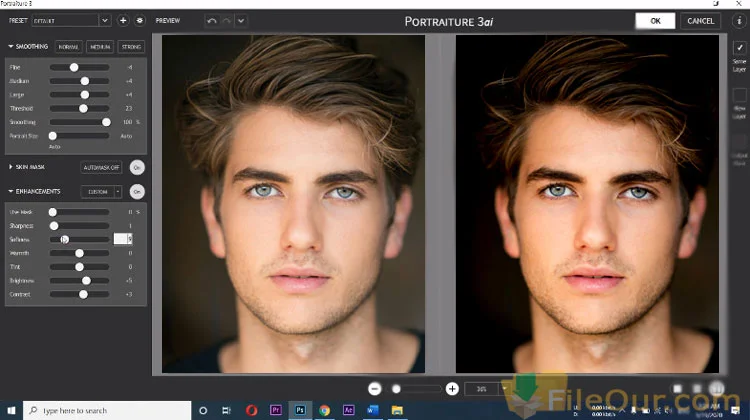
Task: Click the Brightness slider handle
Action: 86,280
